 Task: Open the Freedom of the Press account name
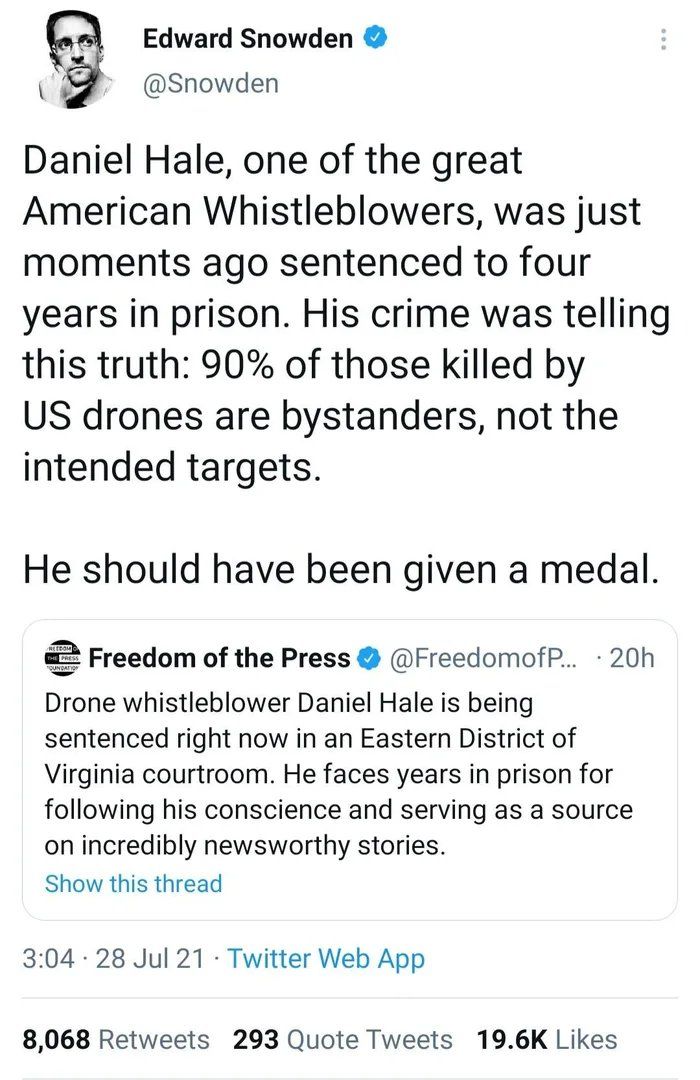219,658
